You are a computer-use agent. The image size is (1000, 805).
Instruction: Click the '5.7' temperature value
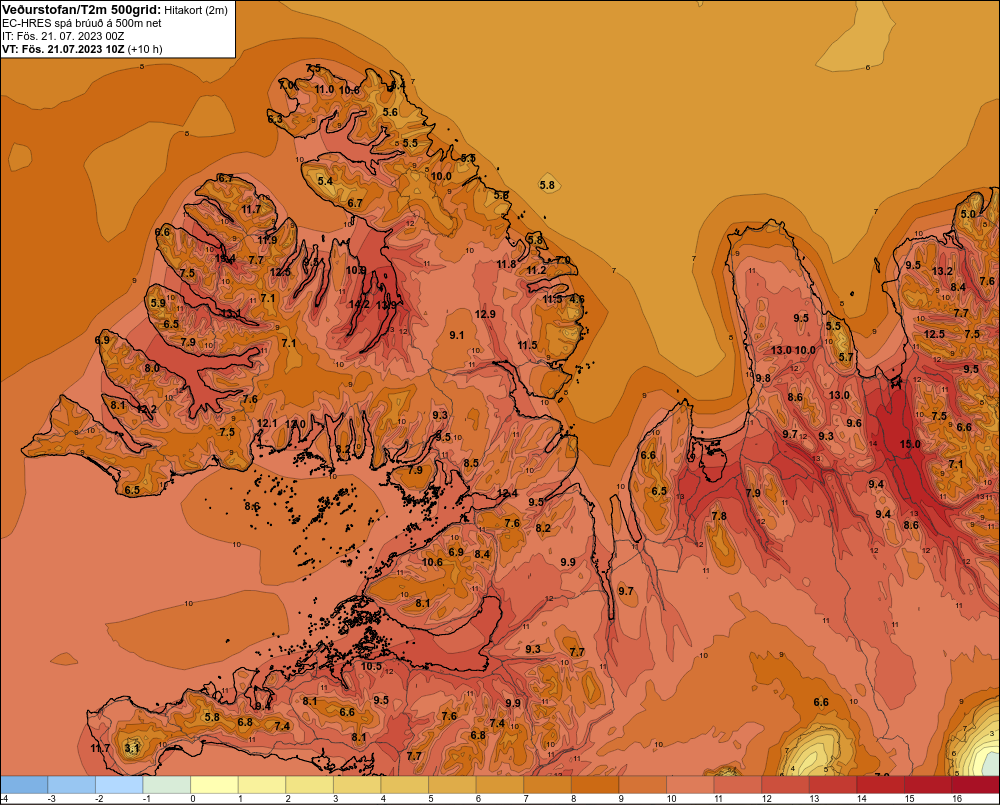click(x=846, y=357)
